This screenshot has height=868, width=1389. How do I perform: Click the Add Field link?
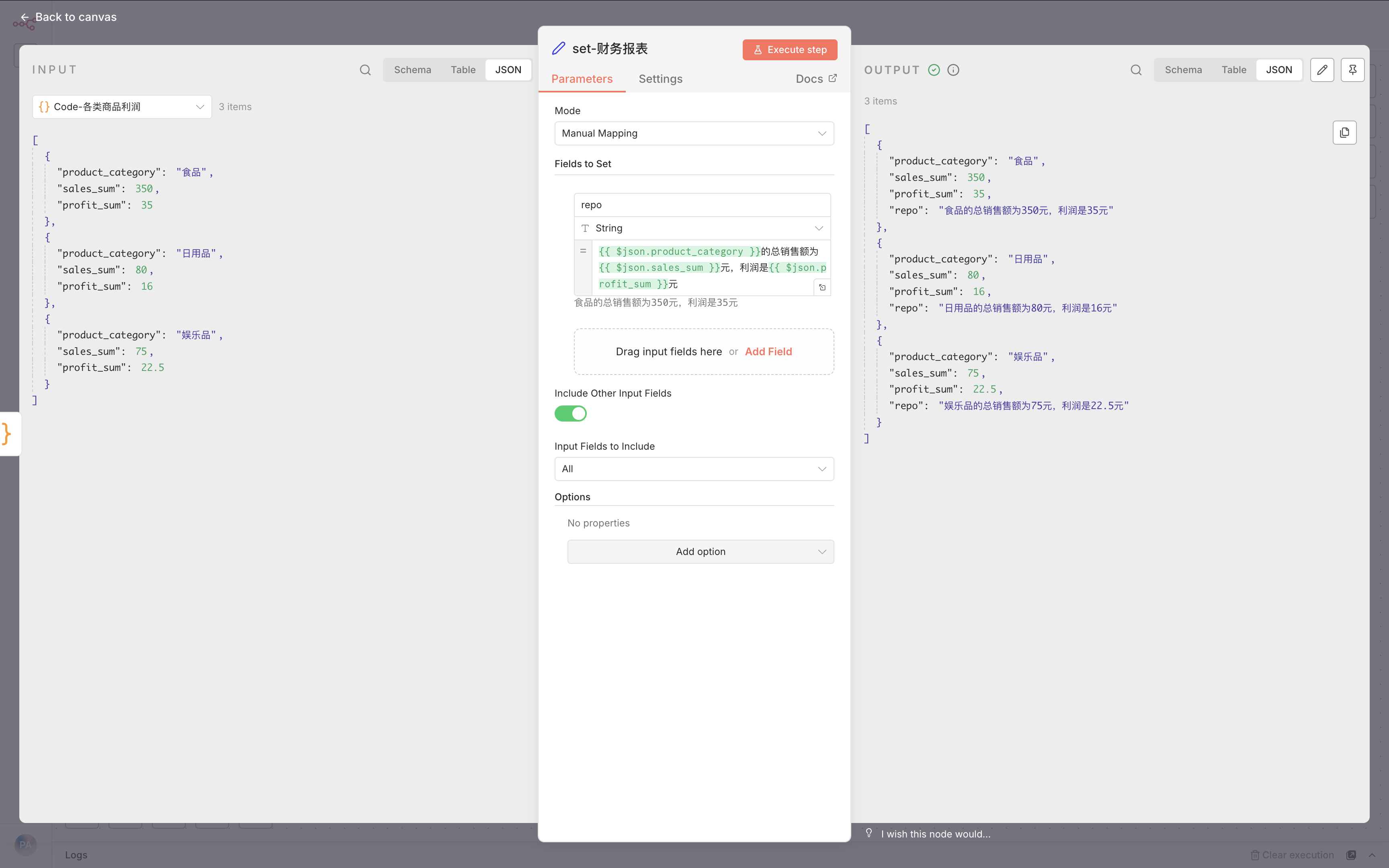pyautogui.click(x=768, y=352)
